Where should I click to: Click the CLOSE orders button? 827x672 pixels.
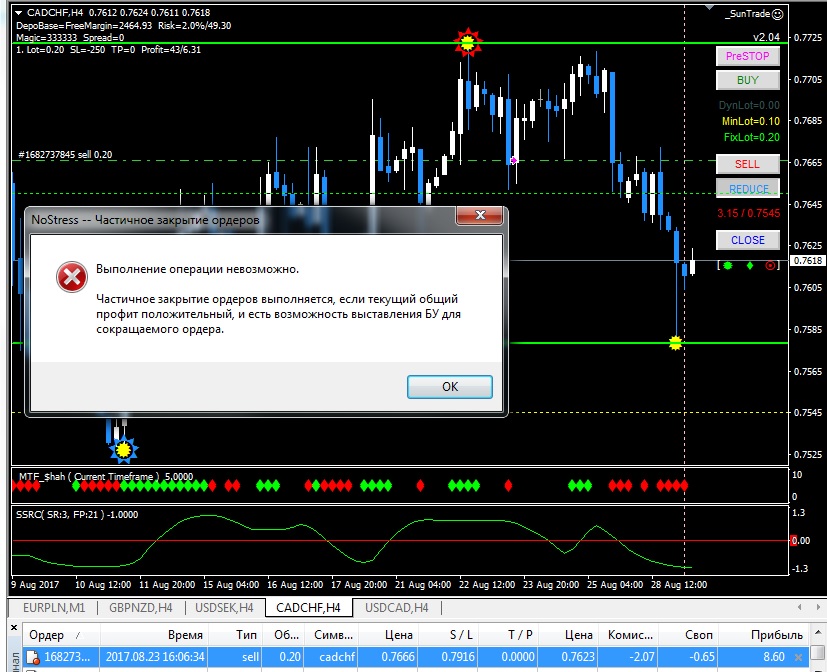(x=747, y=240)
